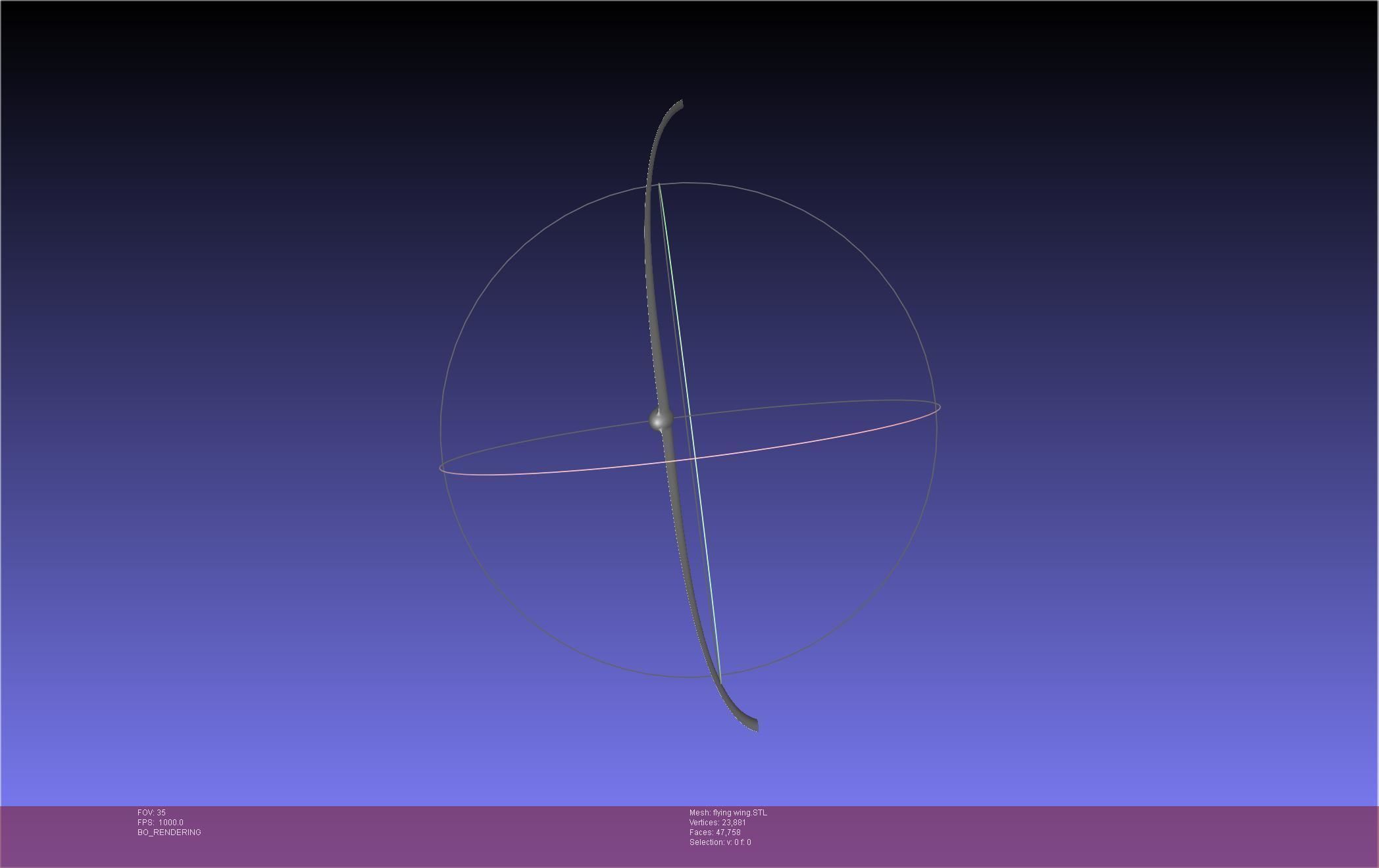Click the BO_RENDERING label
1379x868 pixels.
pyautogui.click(x=169, y=832)
